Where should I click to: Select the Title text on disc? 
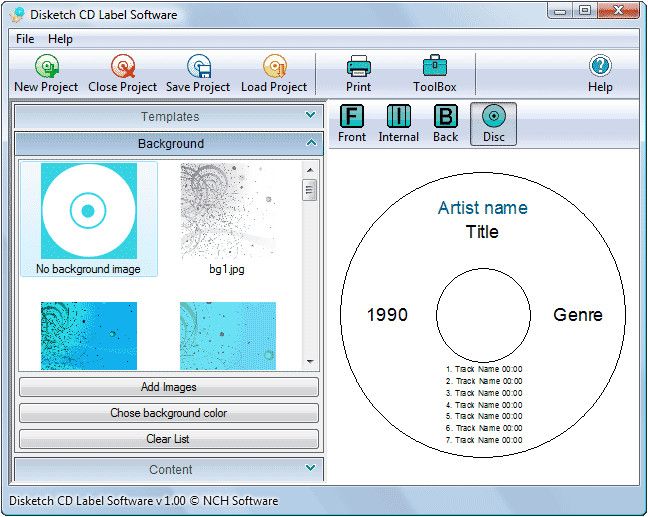tap(482, 231)
